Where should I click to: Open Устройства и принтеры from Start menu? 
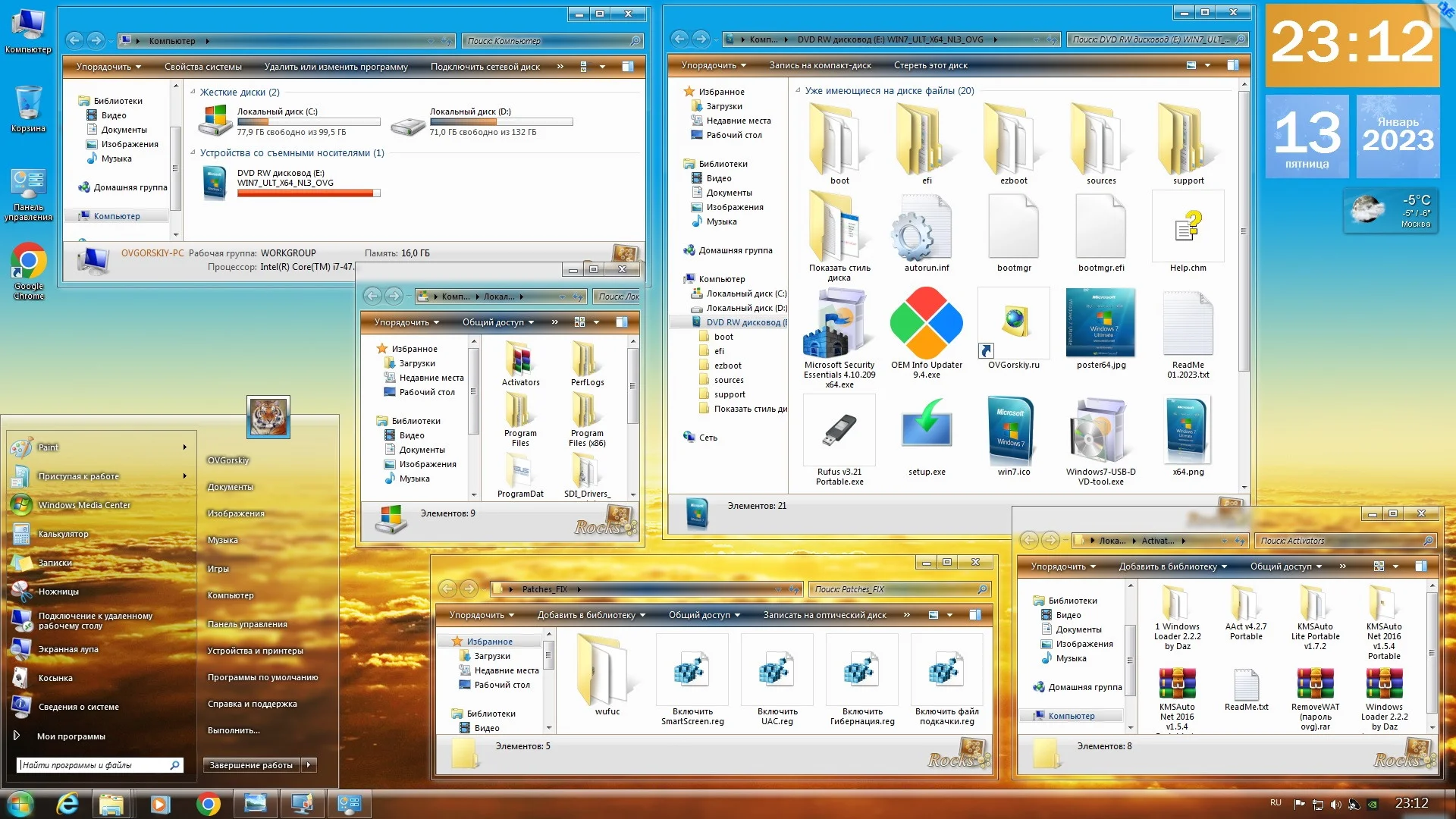click(255, 651)
